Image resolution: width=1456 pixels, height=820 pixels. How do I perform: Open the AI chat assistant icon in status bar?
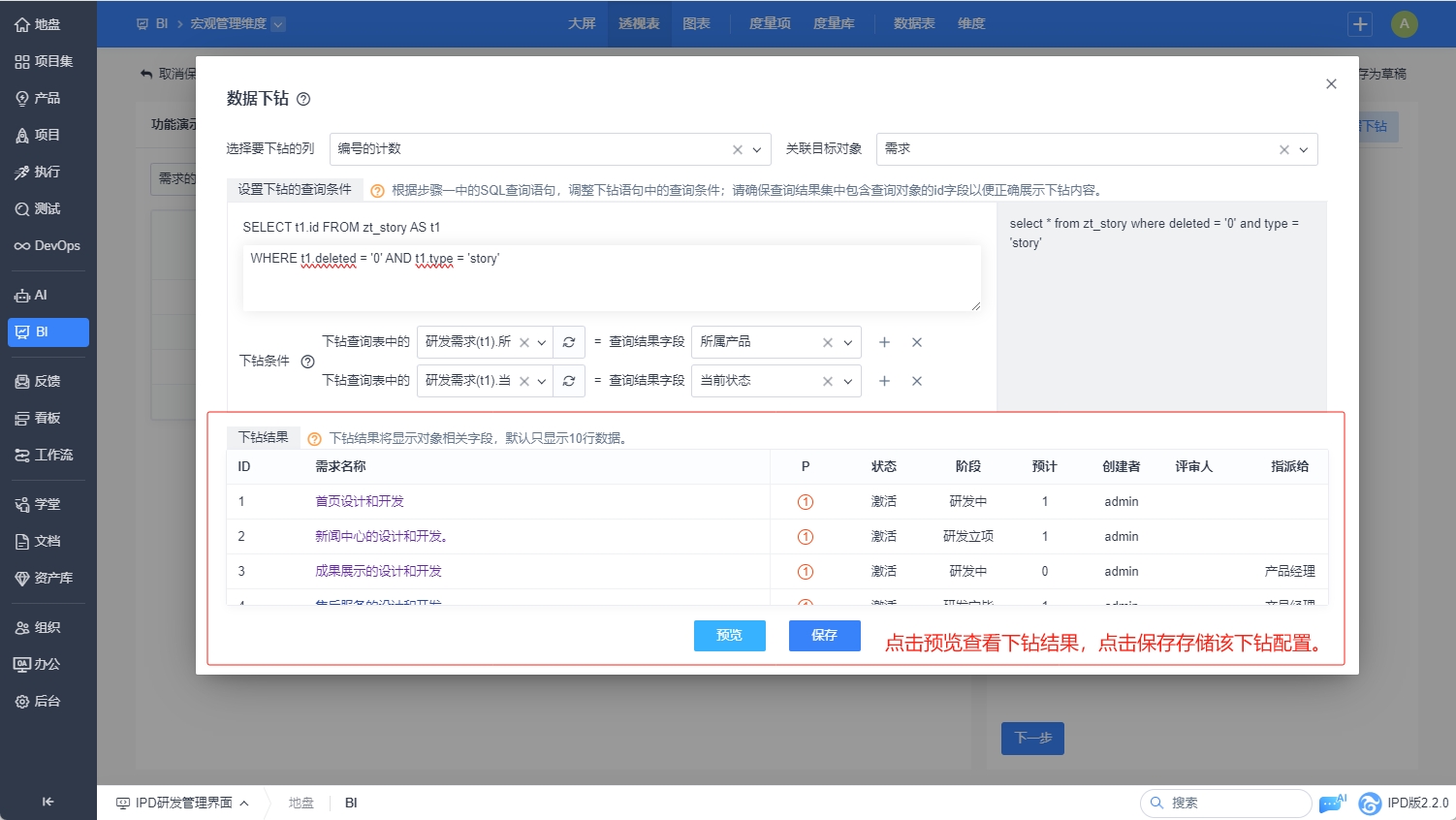click(1332, 803)
